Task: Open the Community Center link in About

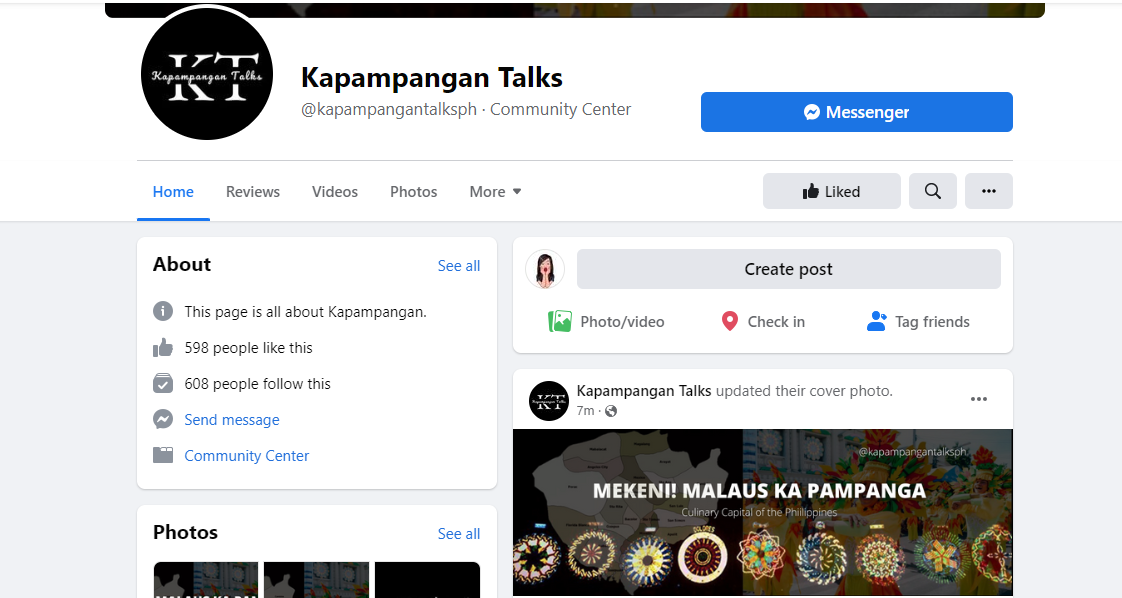Action: click(247, 456)
